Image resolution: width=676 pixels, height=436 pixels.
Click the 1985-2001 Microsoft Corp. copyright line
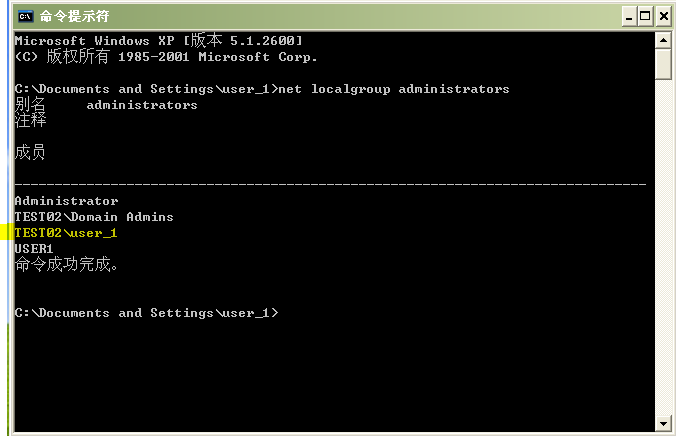(x=166, y=56)
